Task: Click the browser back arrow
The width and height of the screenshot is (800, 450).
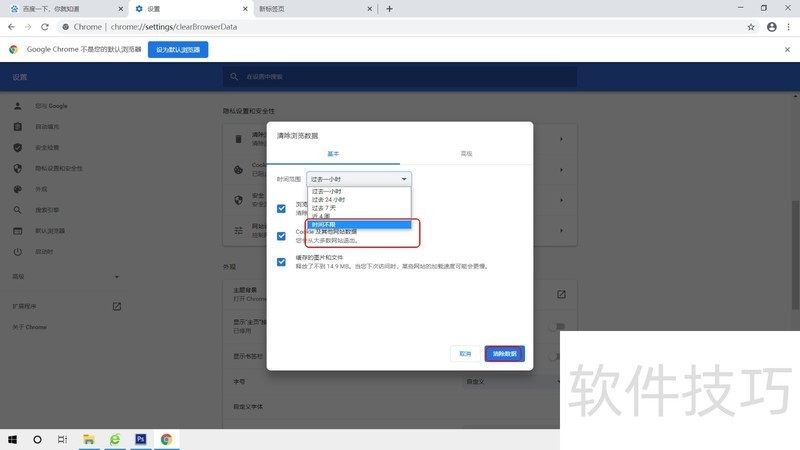Action: click(x=11, y=27)
